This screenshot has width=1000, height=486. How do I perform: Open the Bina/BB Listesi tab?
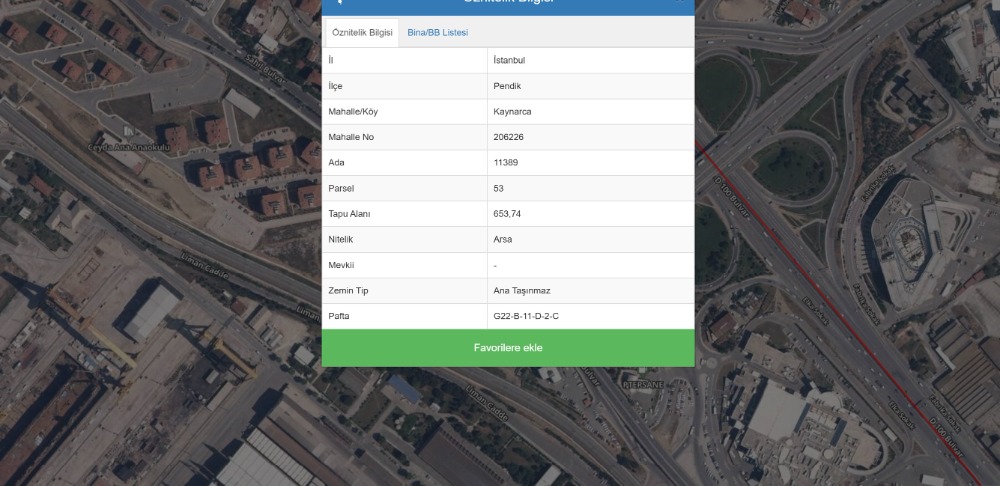(x=438, y=33)
